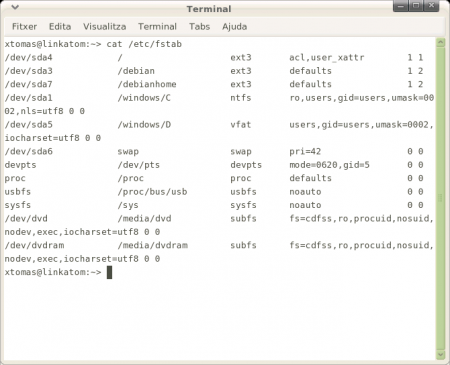Viewport: 450px width, 365px height.
Task: Click the Terminal title bar text
Action: (209, 9)
